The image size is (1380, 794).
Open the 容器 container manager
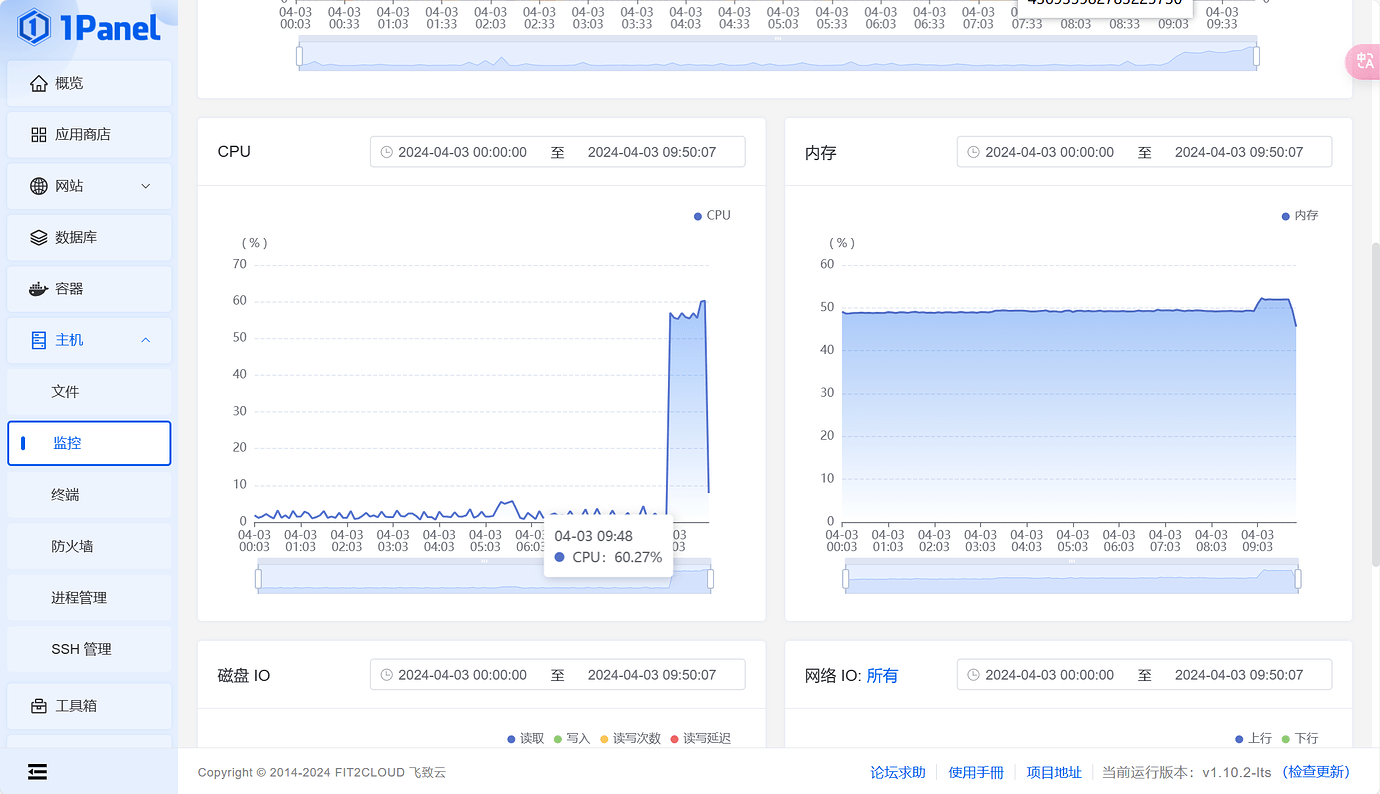click(88, 288)
